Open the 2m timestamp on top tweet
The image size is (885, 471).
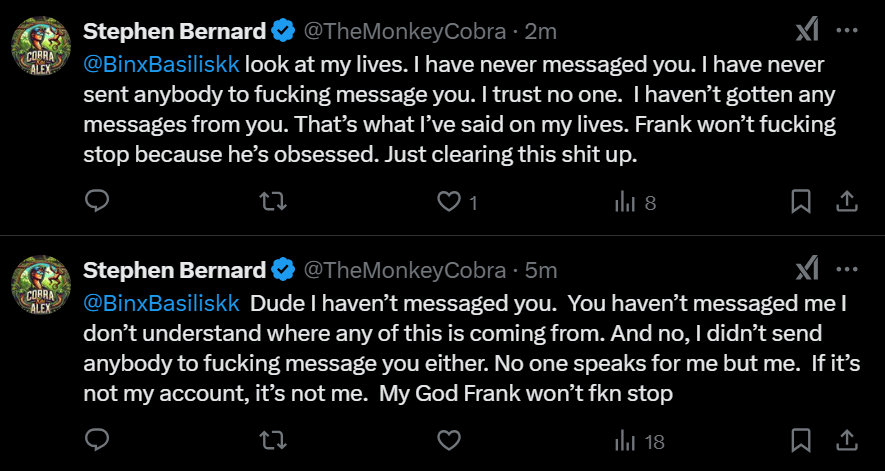tap(540, 31)
